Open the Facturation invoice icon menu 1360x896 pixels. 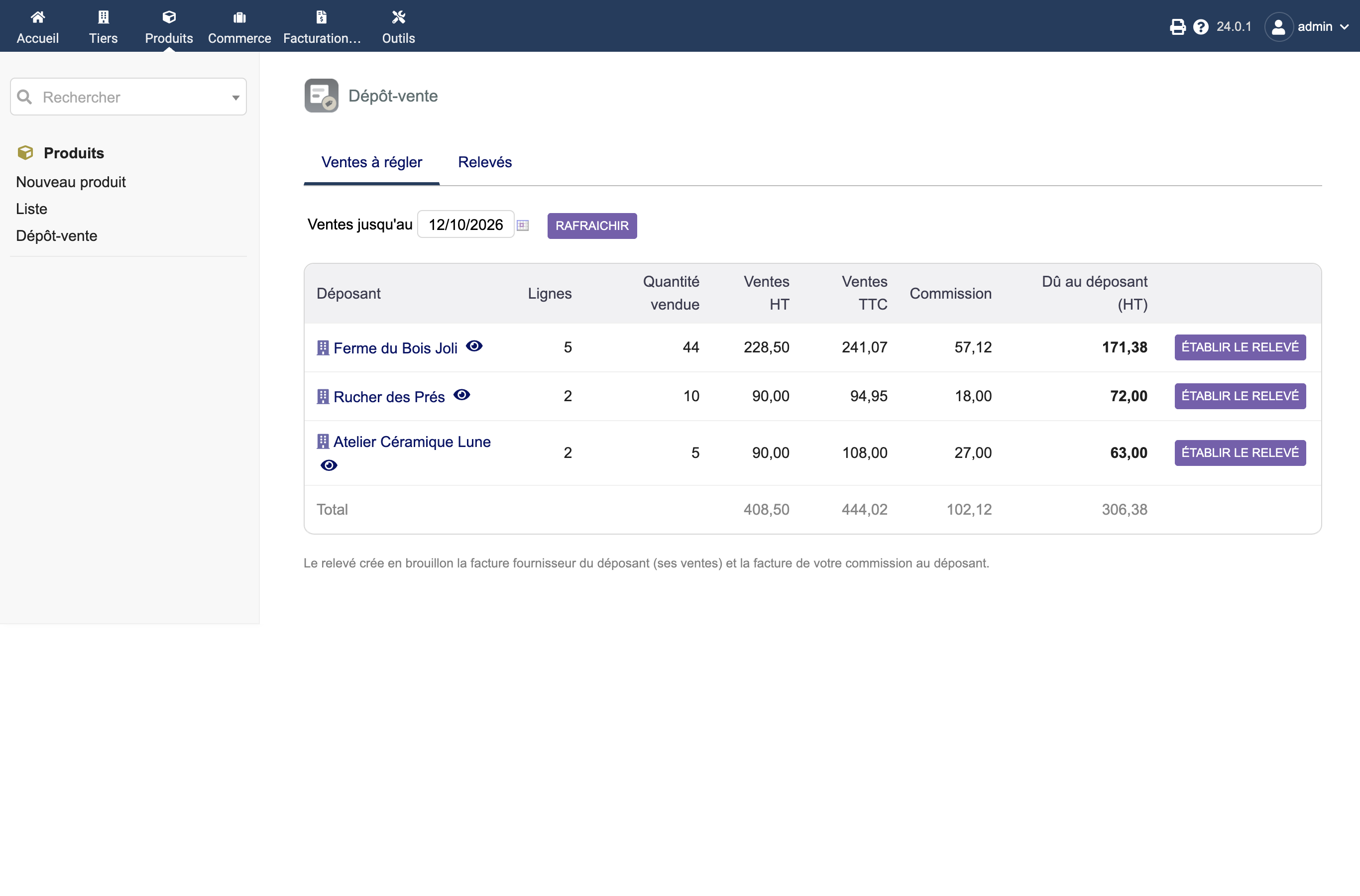[x=322, y=17]
